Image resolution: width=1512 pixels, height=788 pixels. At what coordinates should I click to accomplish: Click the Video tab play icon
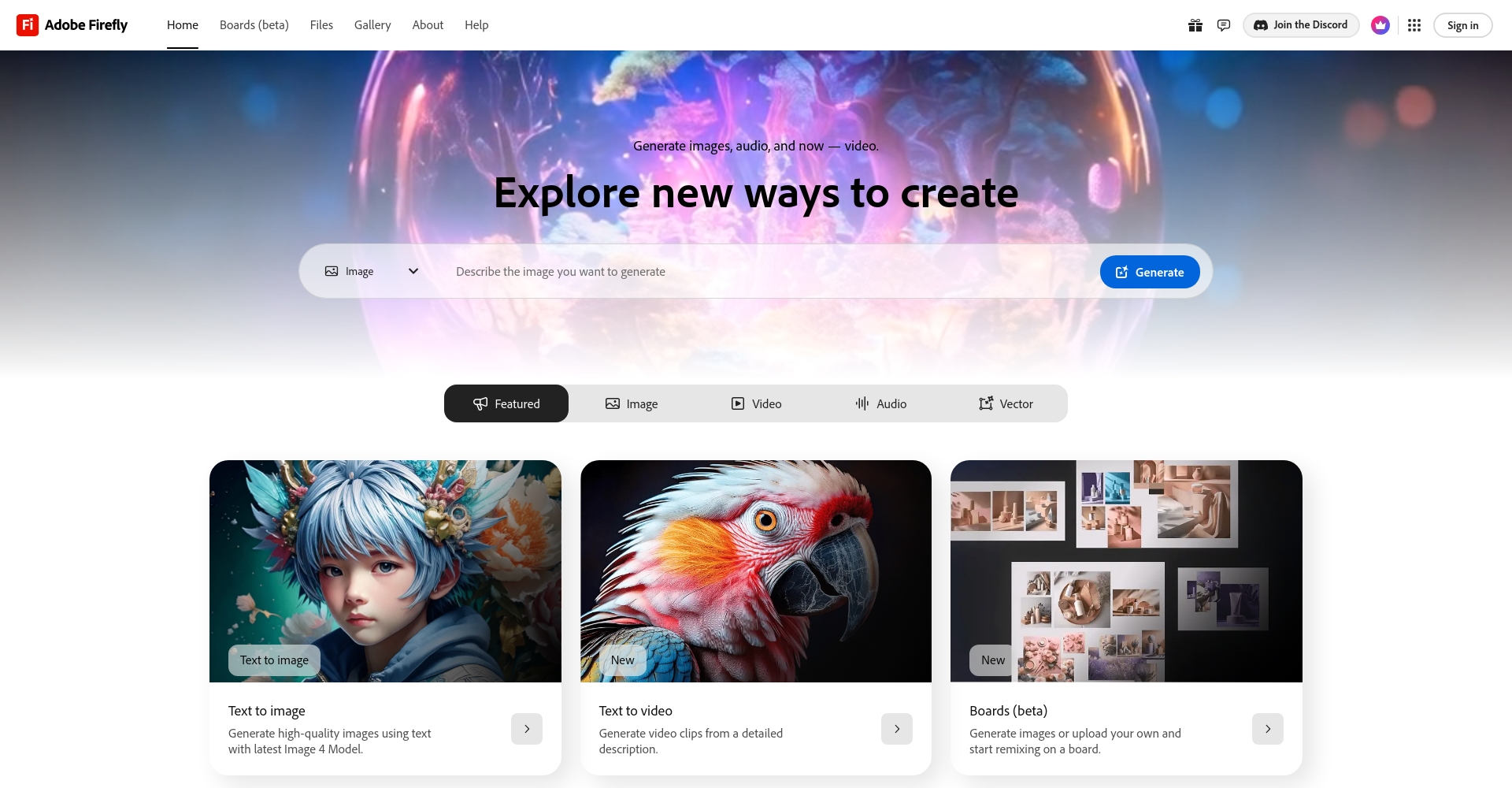737,403
